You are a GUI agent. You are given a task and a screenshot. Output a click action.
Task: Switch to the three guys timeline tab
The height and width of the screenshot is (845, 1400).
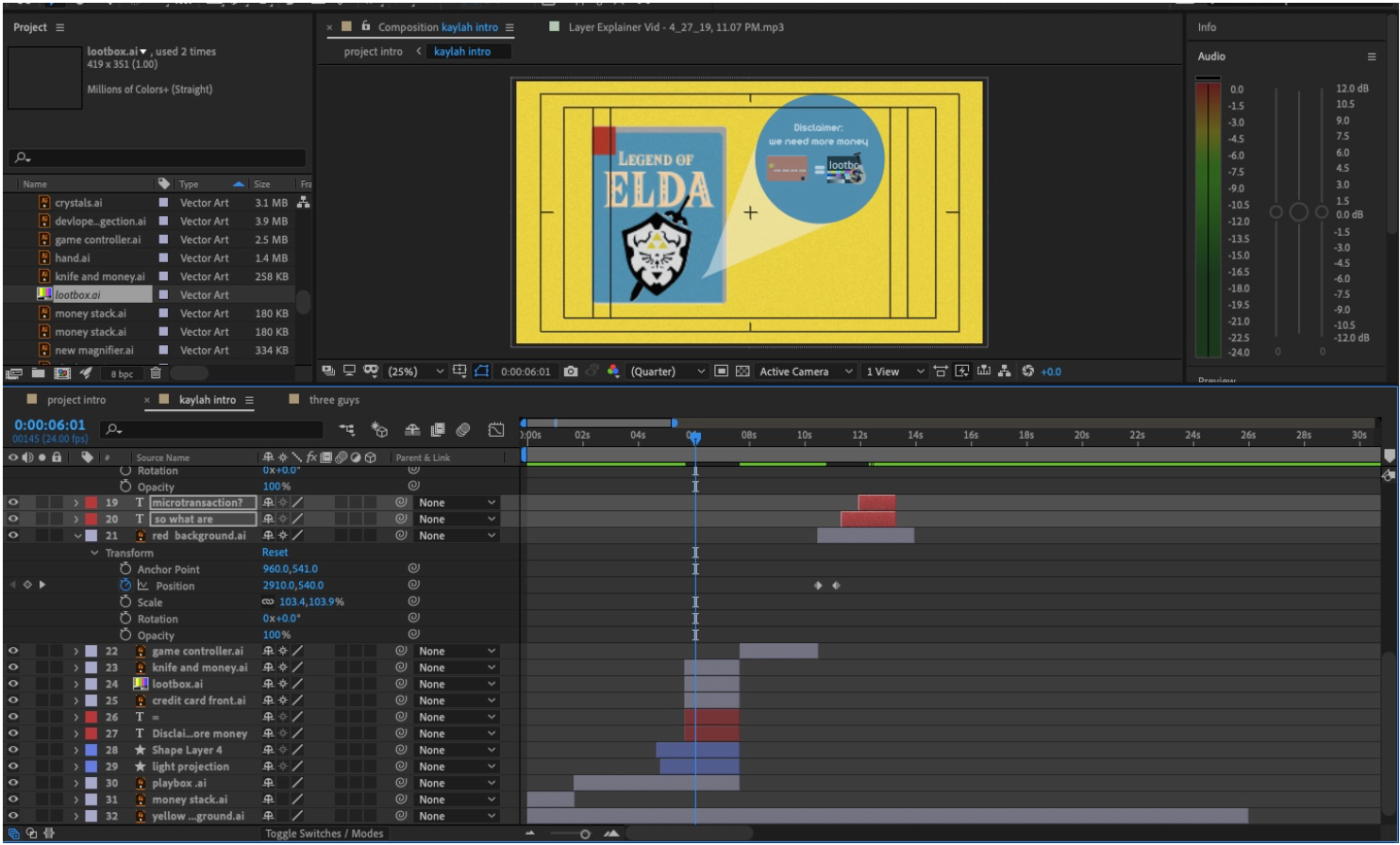(334, 400)
